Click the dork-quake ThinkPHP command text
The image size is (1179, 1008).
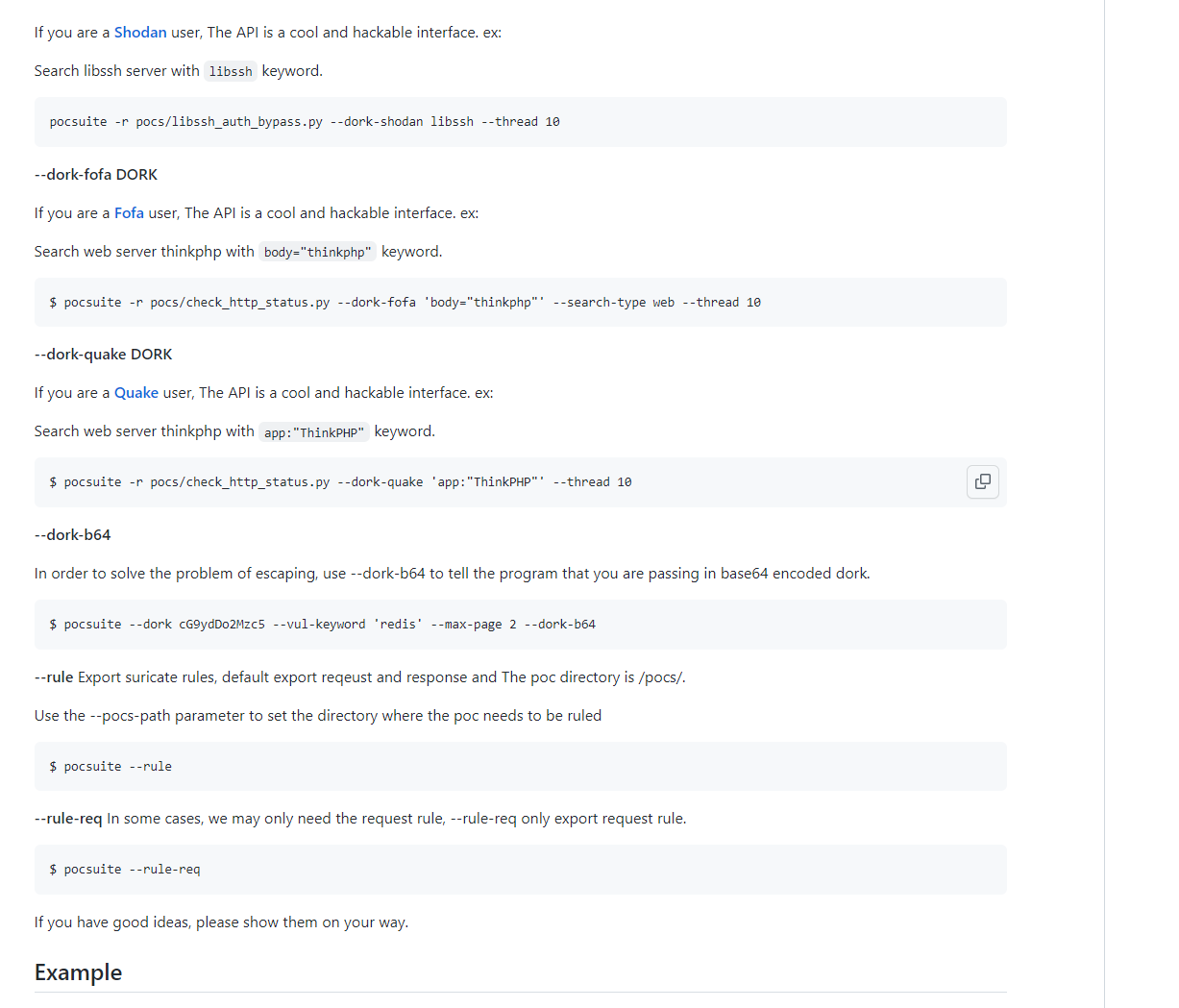(x=340, y=482)
